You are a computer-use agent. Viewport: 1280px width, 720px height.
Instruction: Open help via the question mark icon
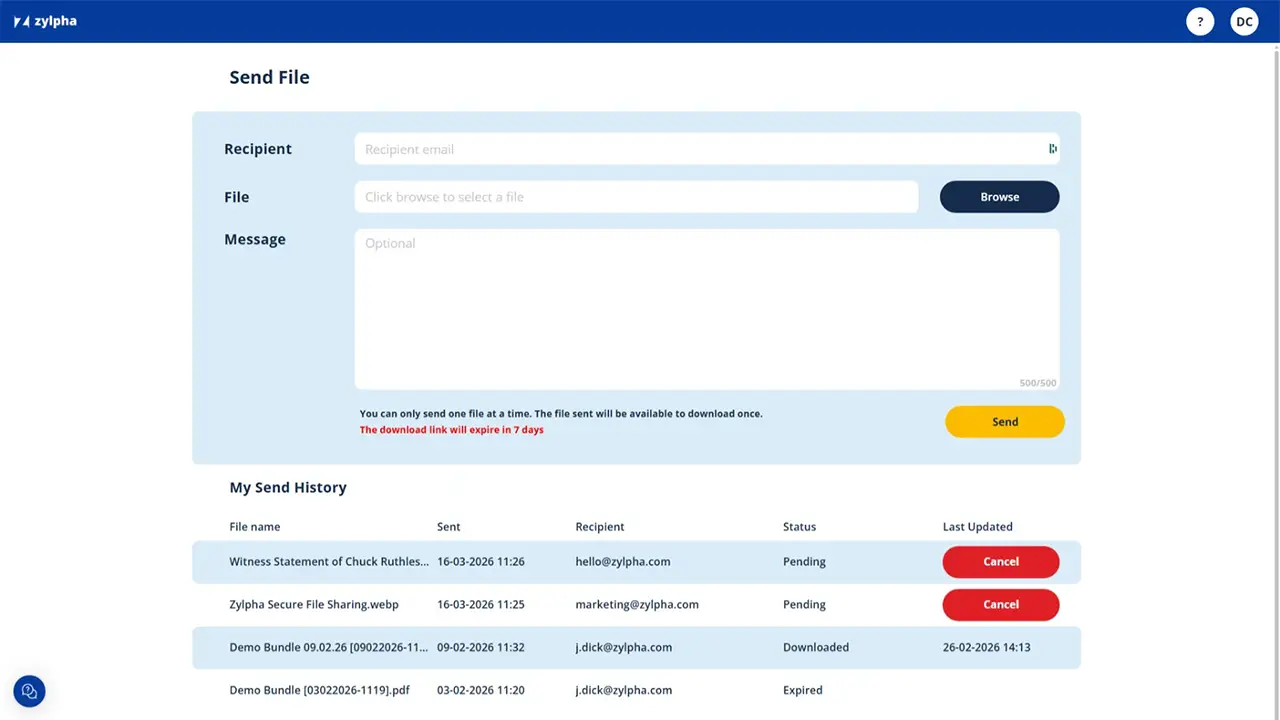click(1199, 20)
